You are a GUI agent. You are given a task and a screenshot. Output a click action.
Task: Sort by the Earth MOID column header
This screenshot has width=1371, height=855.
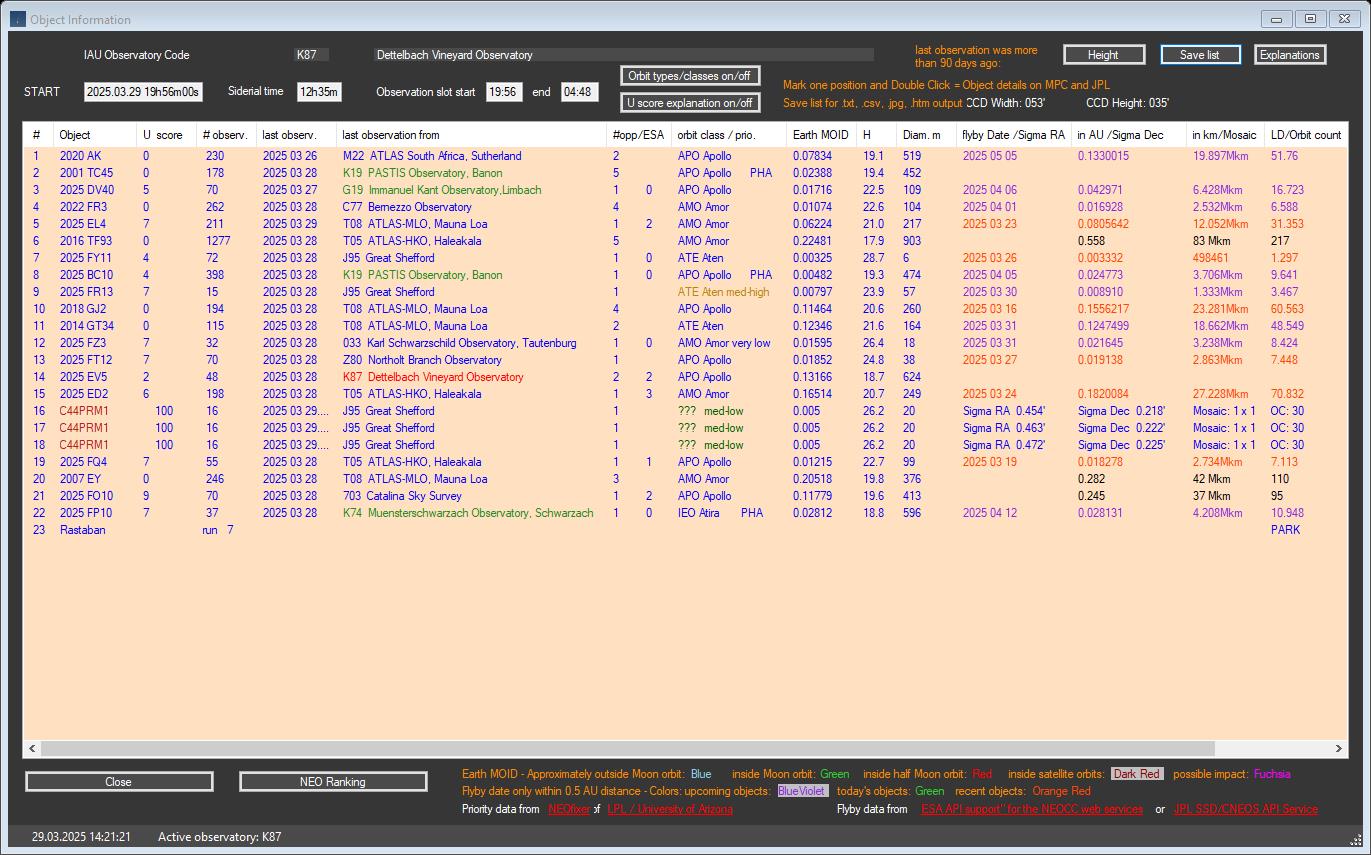822,135
